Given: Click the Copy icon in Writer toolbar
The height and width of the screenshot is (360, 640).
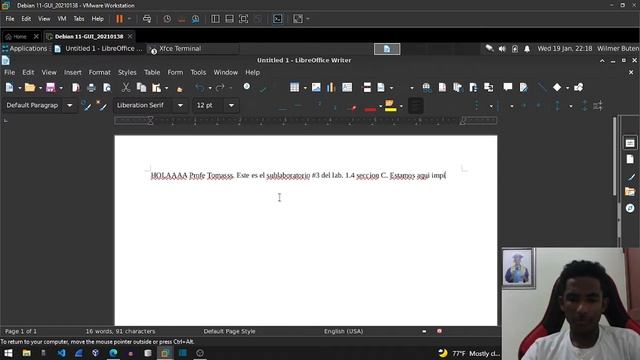Looking at the screenshot, I should pos(141,87).
